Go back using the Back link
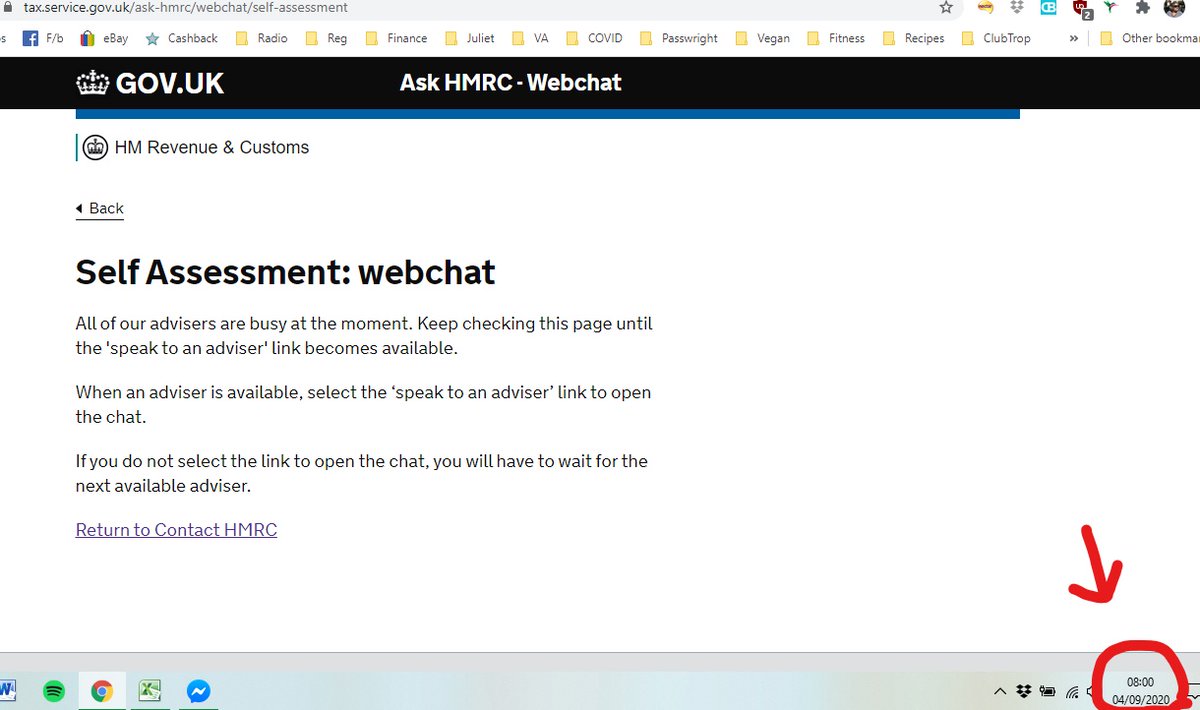Image resolution: width=1200 pixels, height=710 pixels. pyautogui.click(x=99, y=208)
